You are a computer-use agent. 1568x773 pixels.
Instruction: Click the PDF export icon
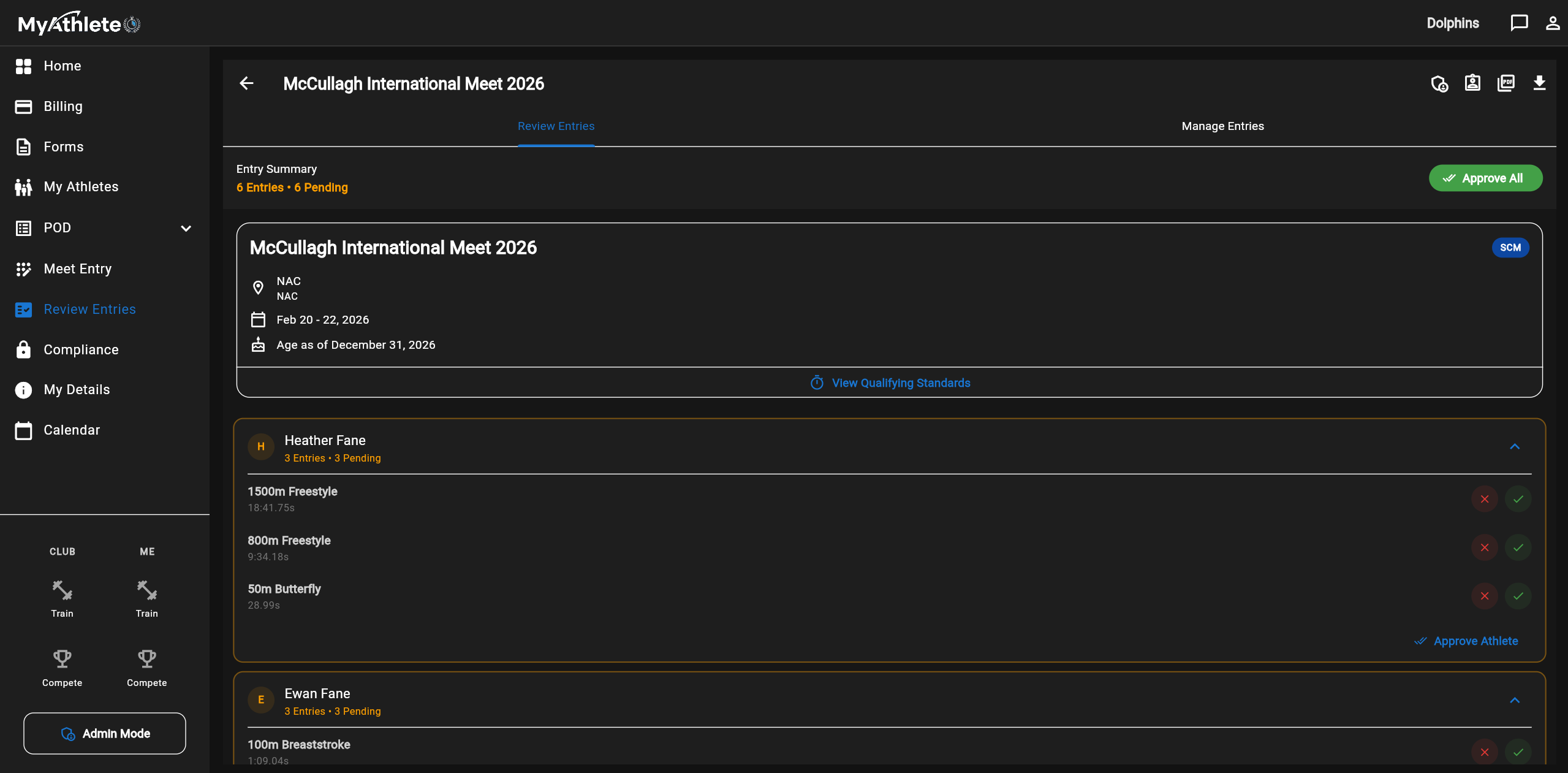coord(1506,83)
